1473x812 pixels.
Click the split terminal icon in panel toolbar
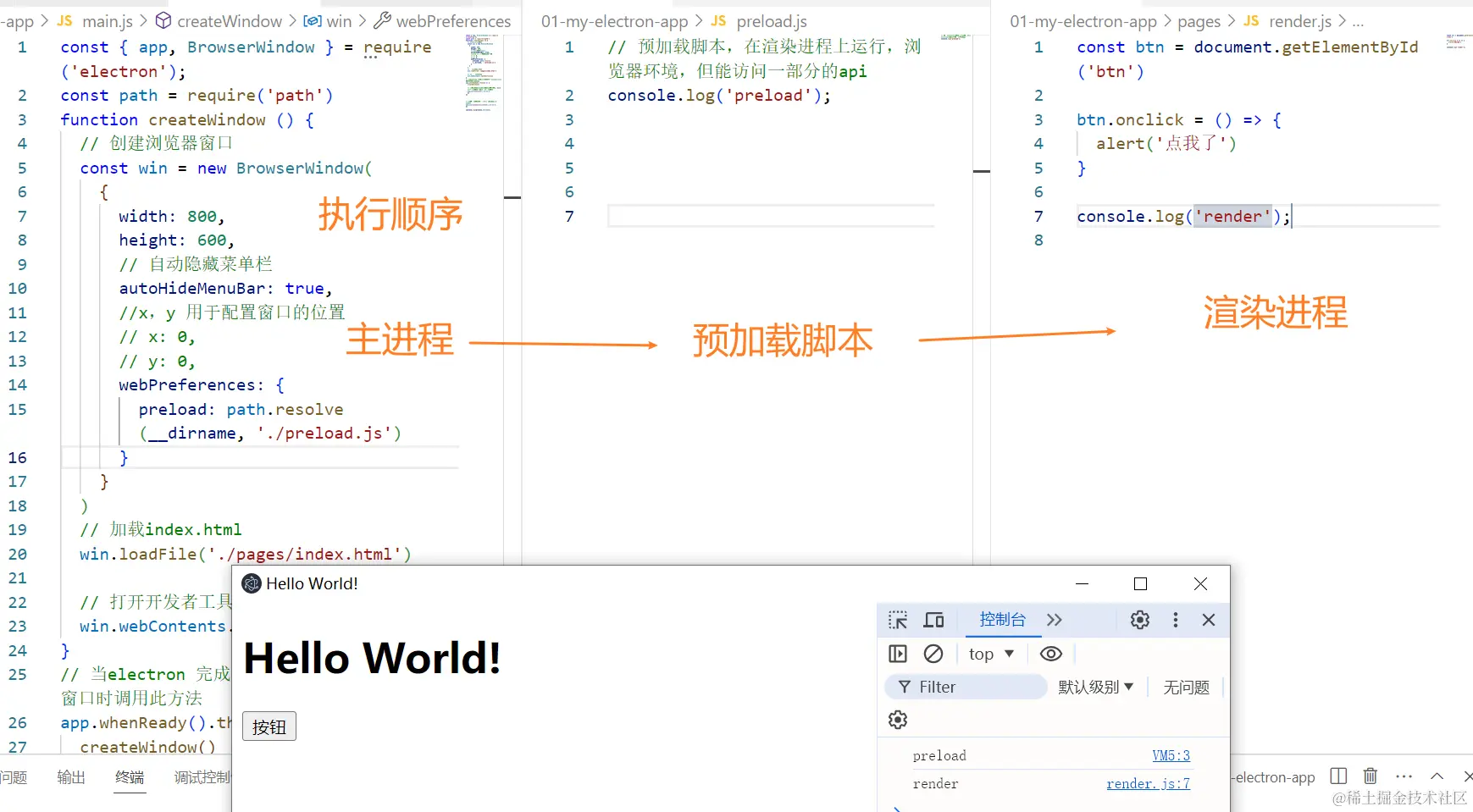click(1338, 776)
